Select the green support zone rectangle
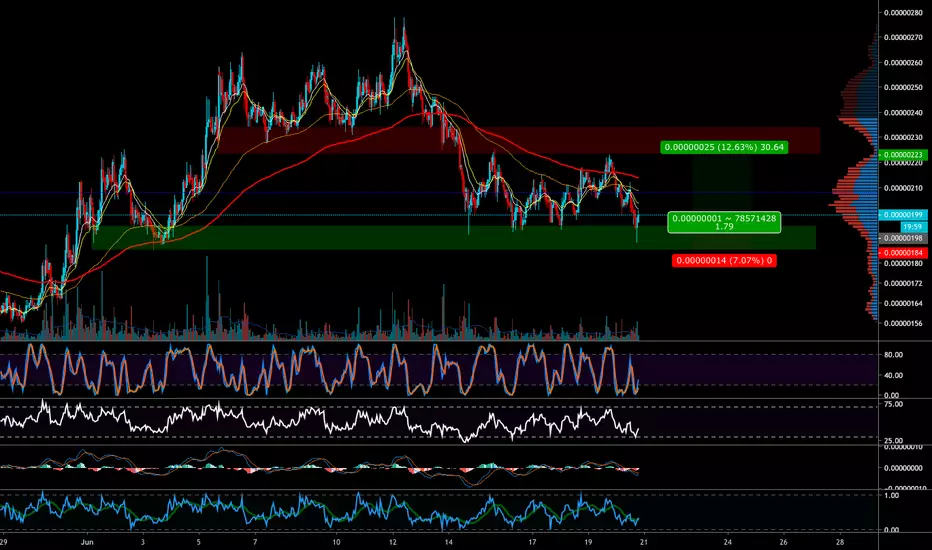Viewport: 932px width, 550px height. tap(454, 237)
